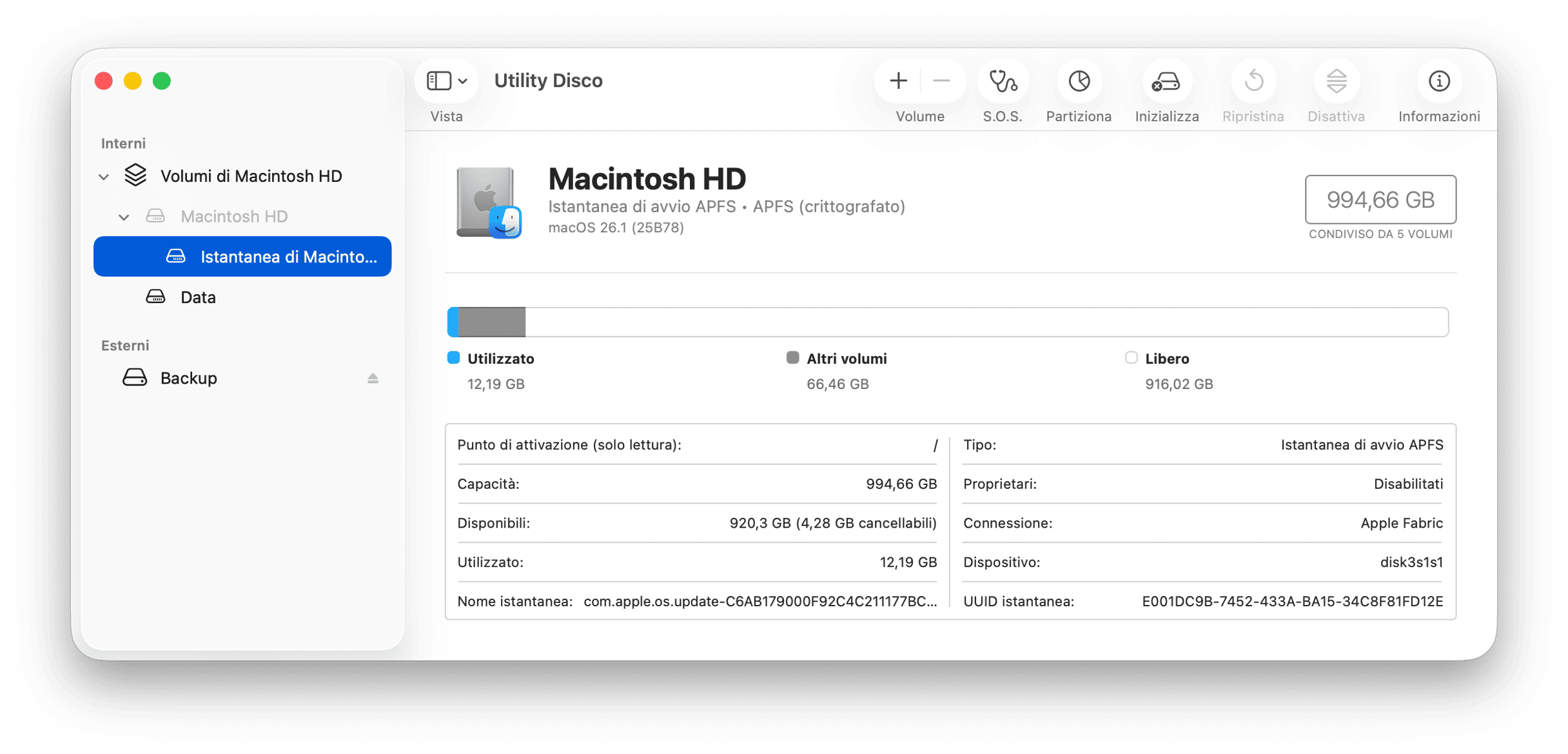Collapse the grayed Macintosh HD chevron
This screenshot has height=754, width=1568.
coord(124,217)
